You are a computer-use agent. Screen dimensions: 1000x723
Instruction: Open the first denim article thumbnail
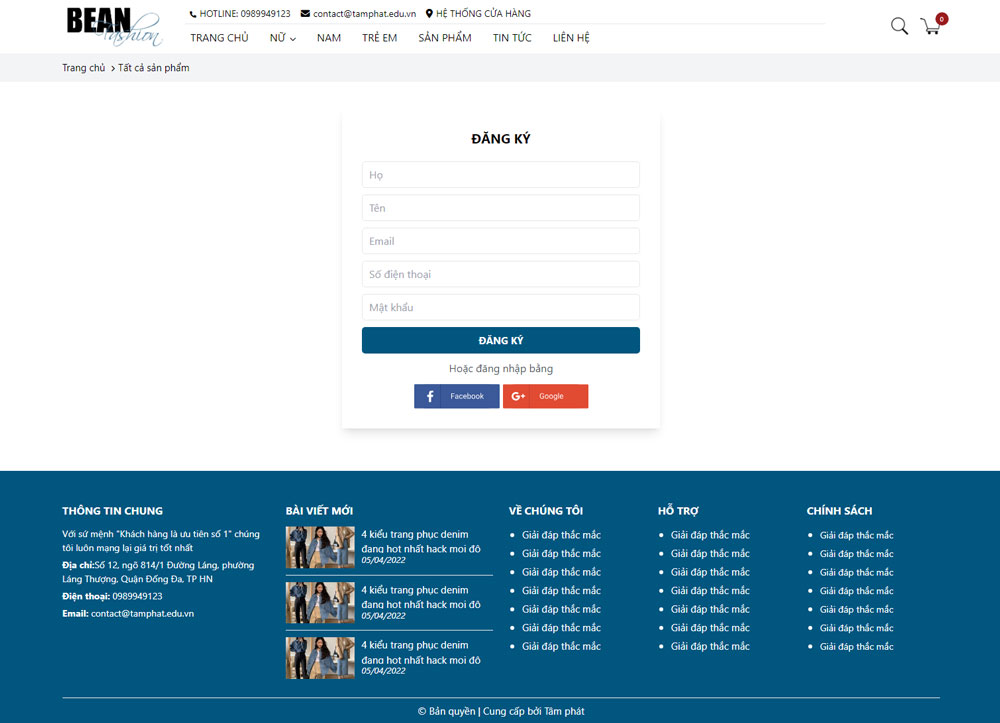tap(320, 547)
